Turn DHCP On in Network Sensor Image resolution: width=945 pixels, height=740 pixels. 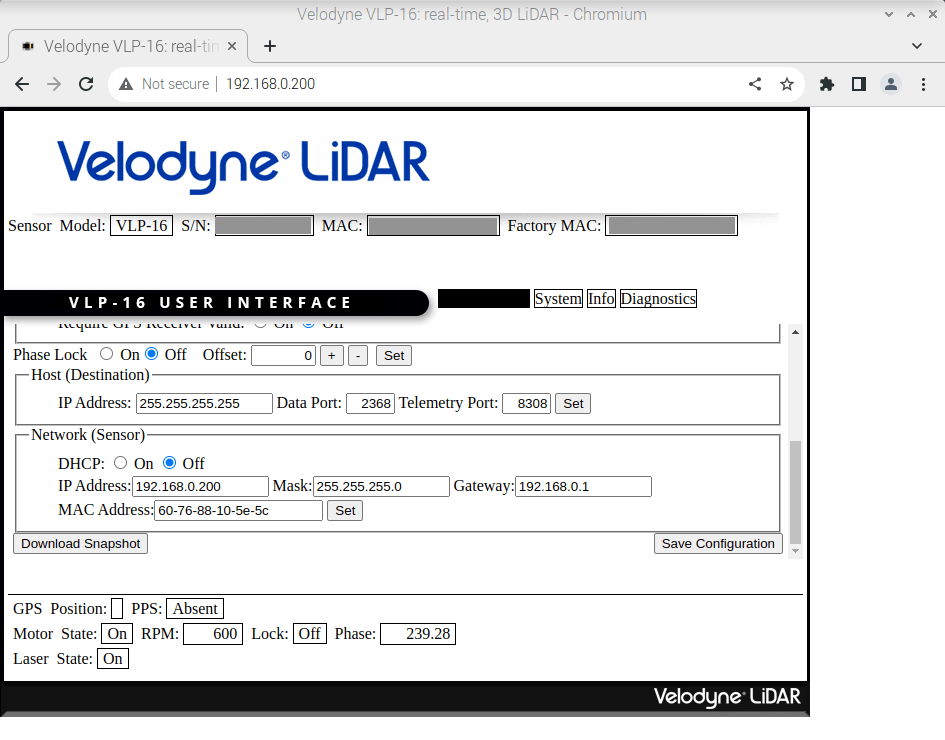point(119,463)
